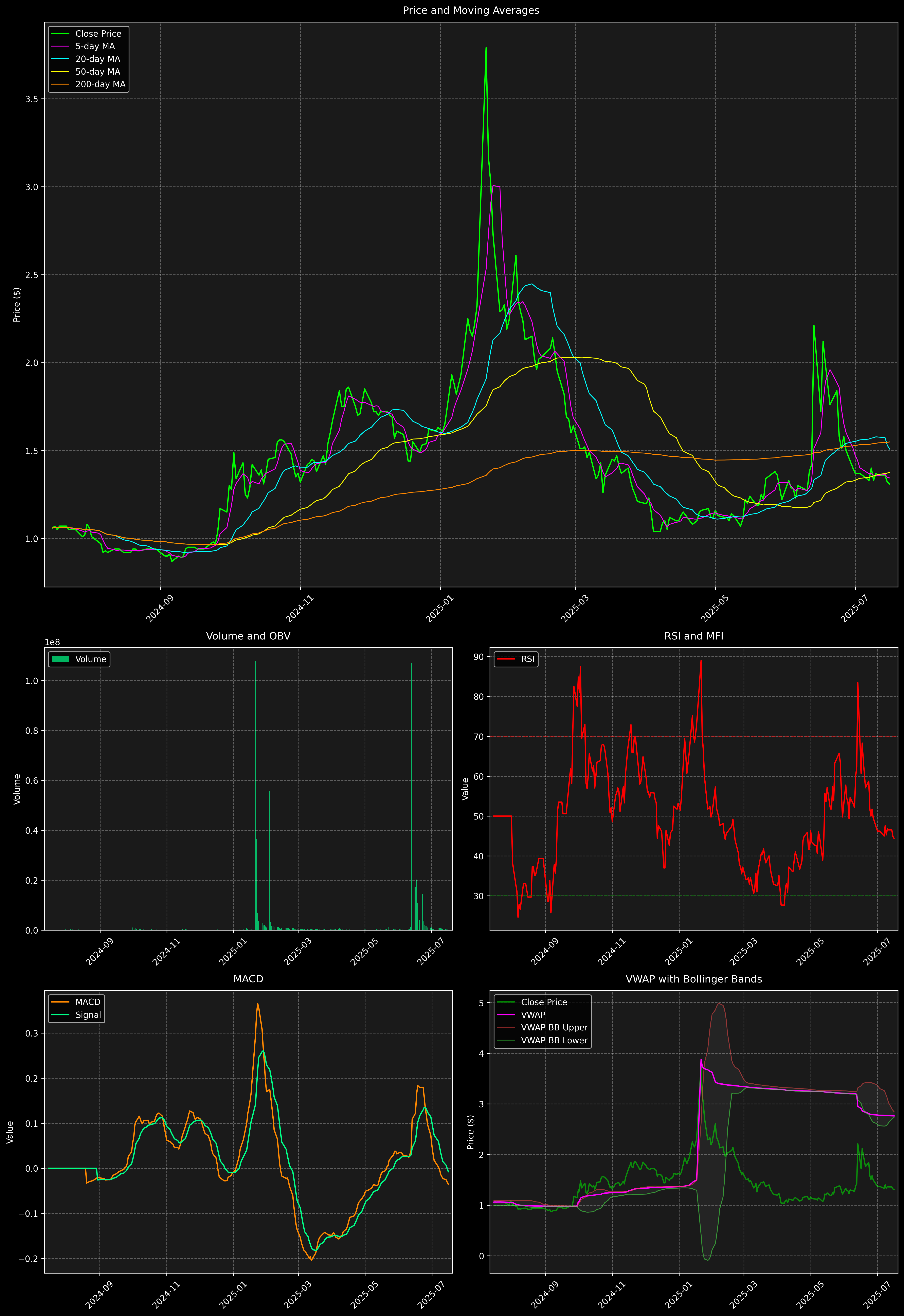Click the cyan line swatch beside '20-day MA'
The width and height of the screenshot is (904, 1316).
tap(61, 59)
